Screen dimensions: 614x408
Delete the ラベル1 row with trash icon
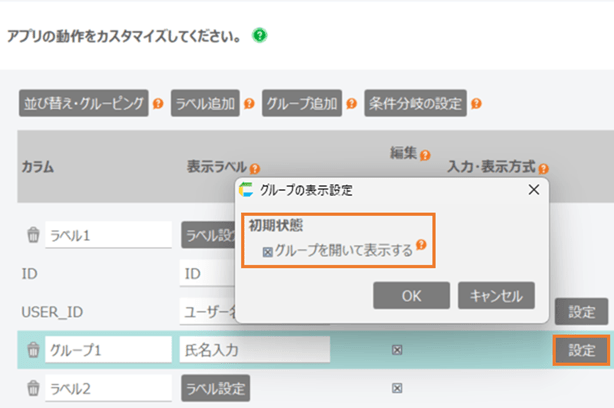33,235
